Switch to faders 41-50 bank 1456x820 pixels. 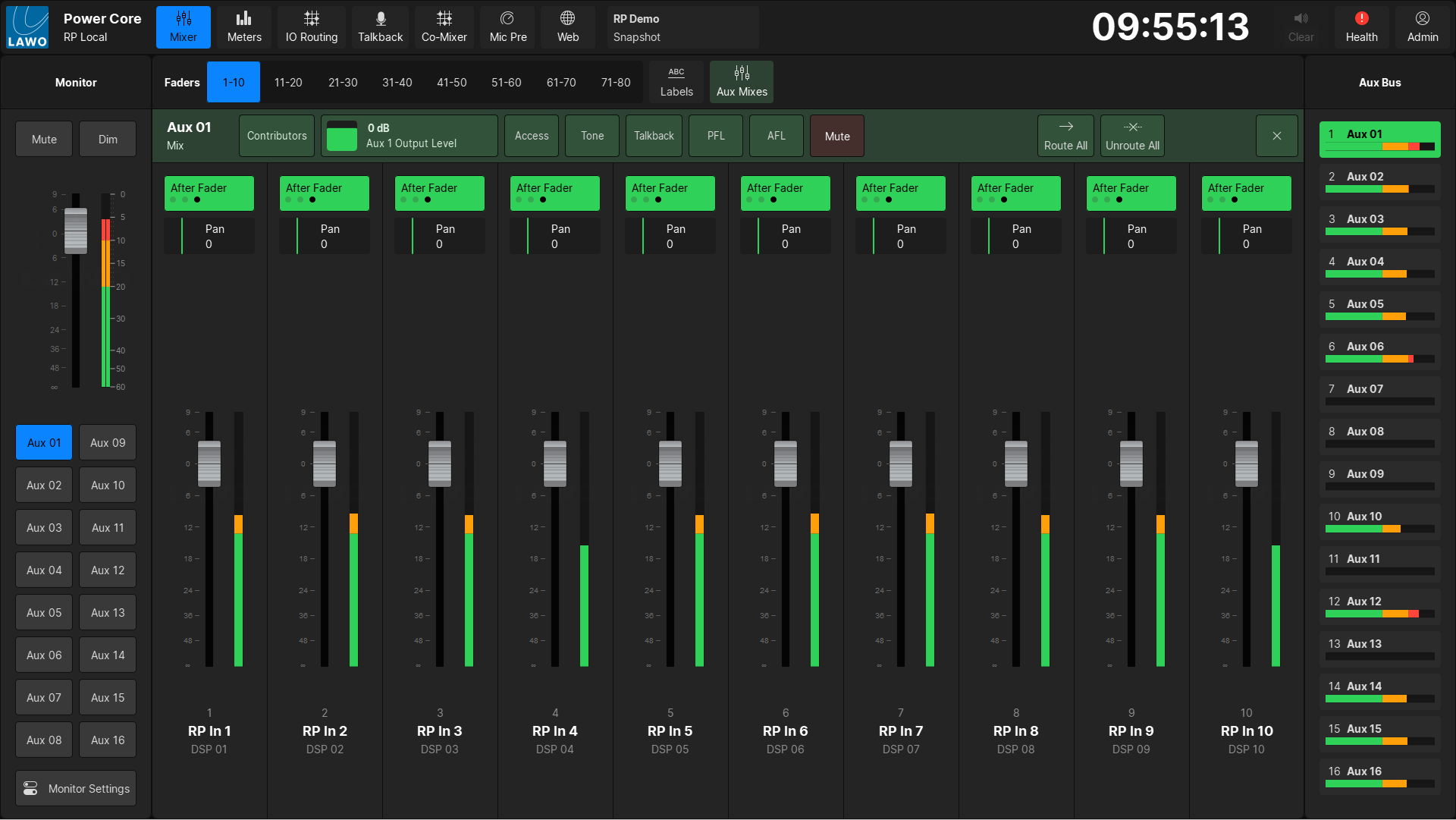coord(451,82)
